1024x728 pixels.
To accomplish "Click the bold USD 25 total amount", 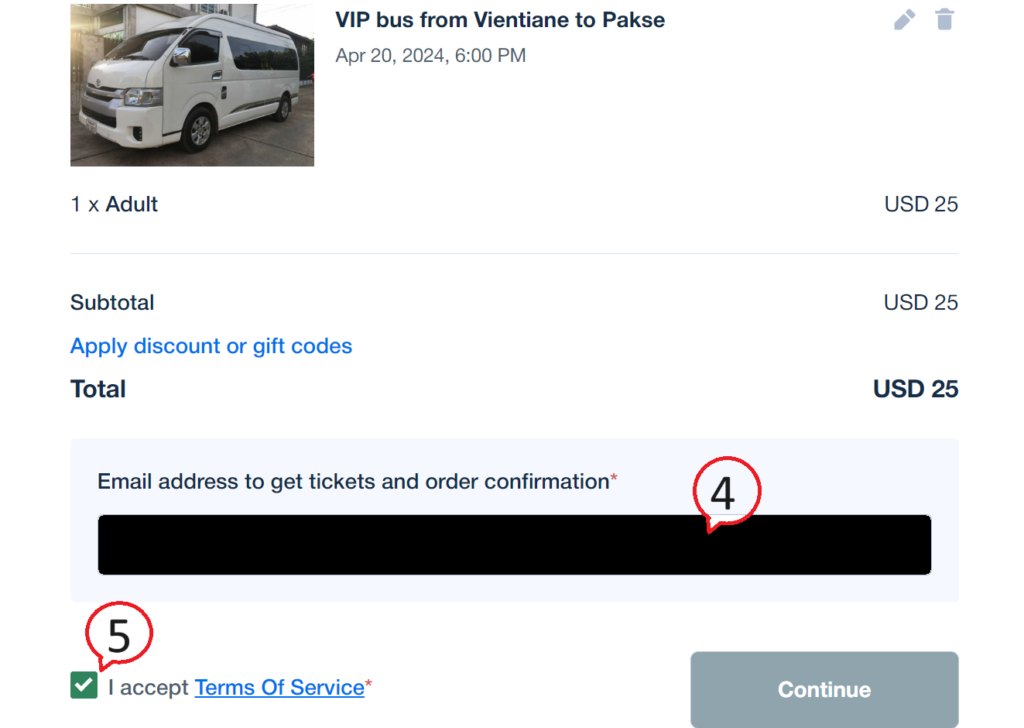I will tap(916, 389).
